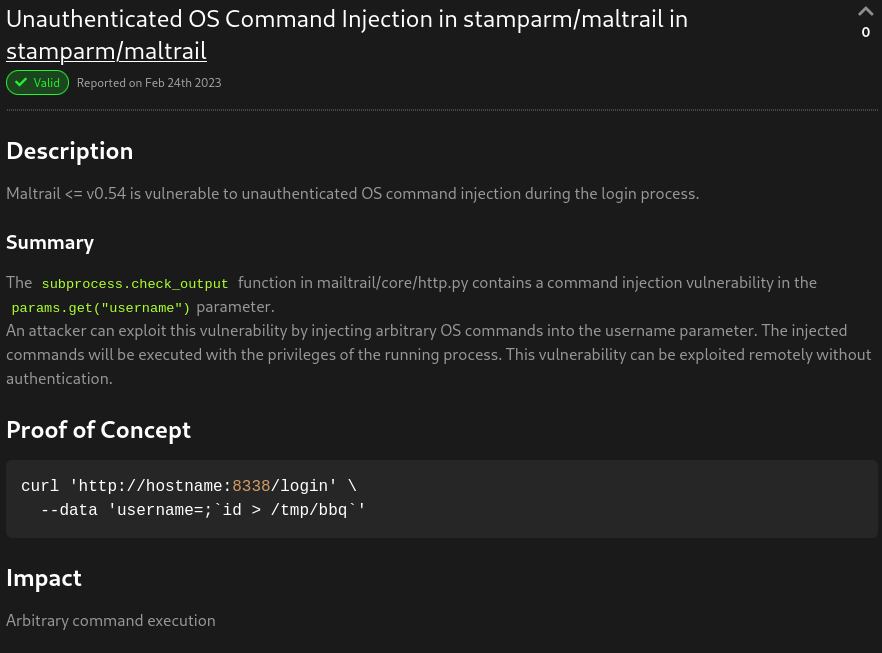
Task: Click the Maltrail v0.54 vulnerability sentence
Action: (x=353, y=193)
